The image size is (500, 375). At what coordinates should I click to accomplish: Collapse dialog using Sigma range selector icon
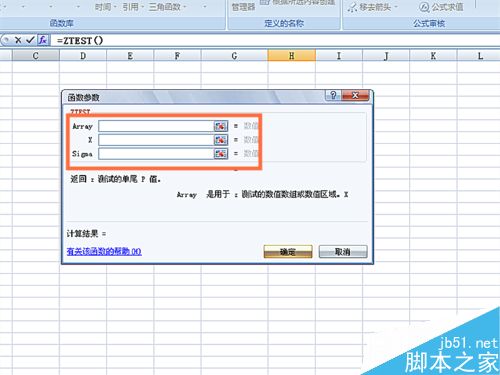[220, 154]
